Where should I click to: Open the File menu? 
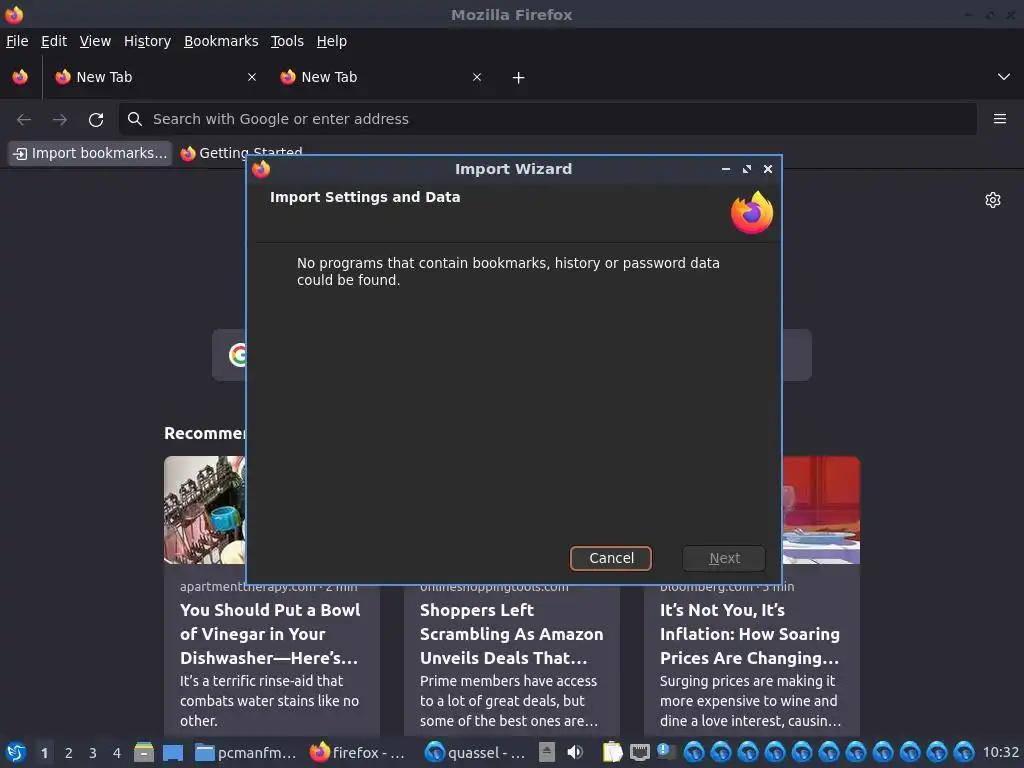(17, 41)
